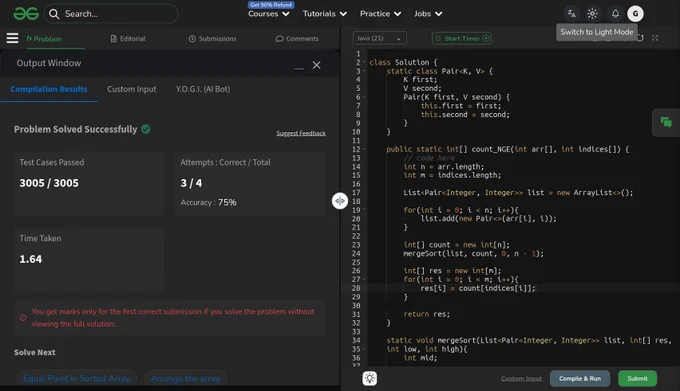
Task: Switch to the Problem tab
Action: coord(44,39)
